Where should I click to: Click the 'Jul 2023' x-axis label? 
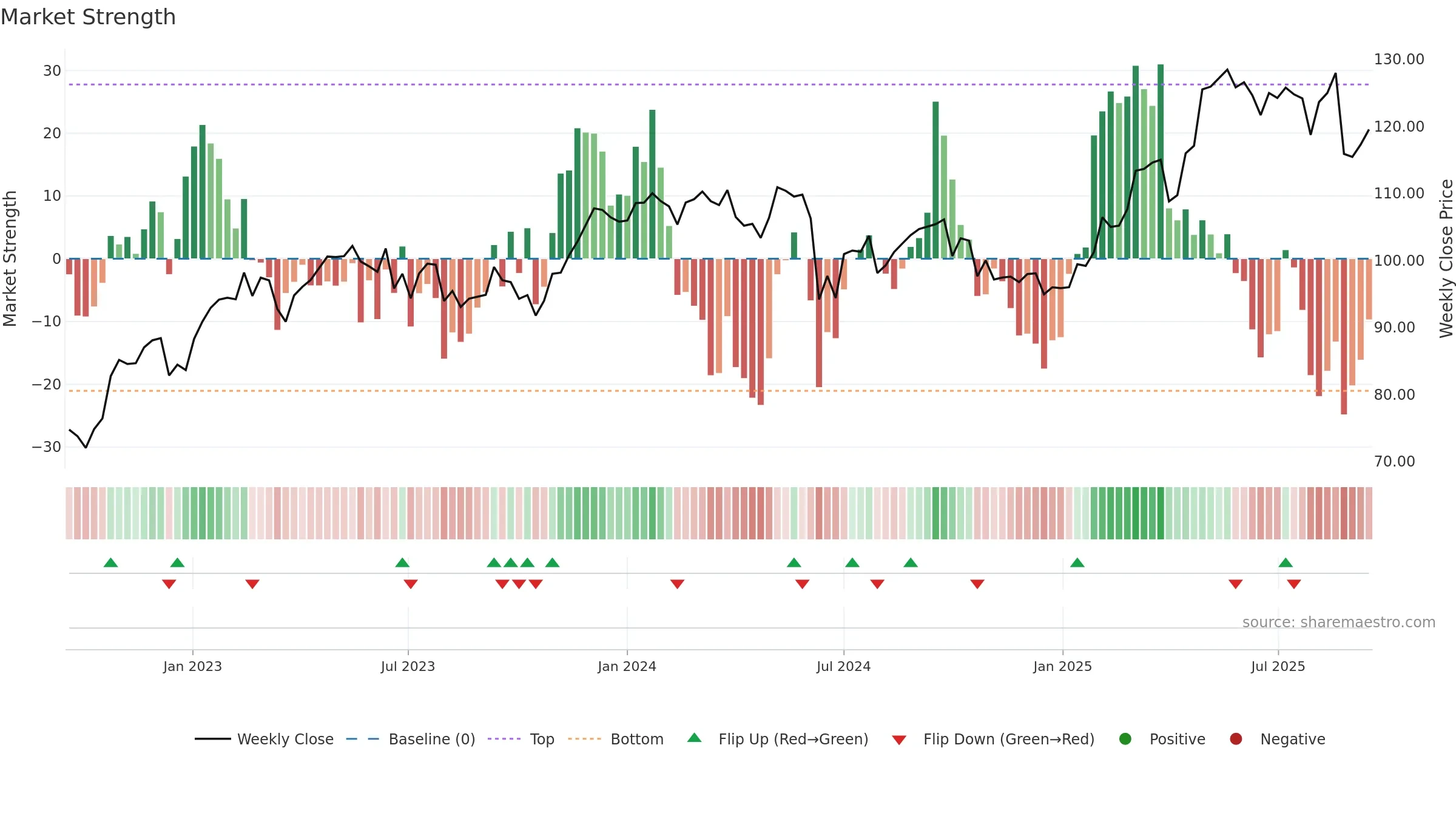[408, 667]
